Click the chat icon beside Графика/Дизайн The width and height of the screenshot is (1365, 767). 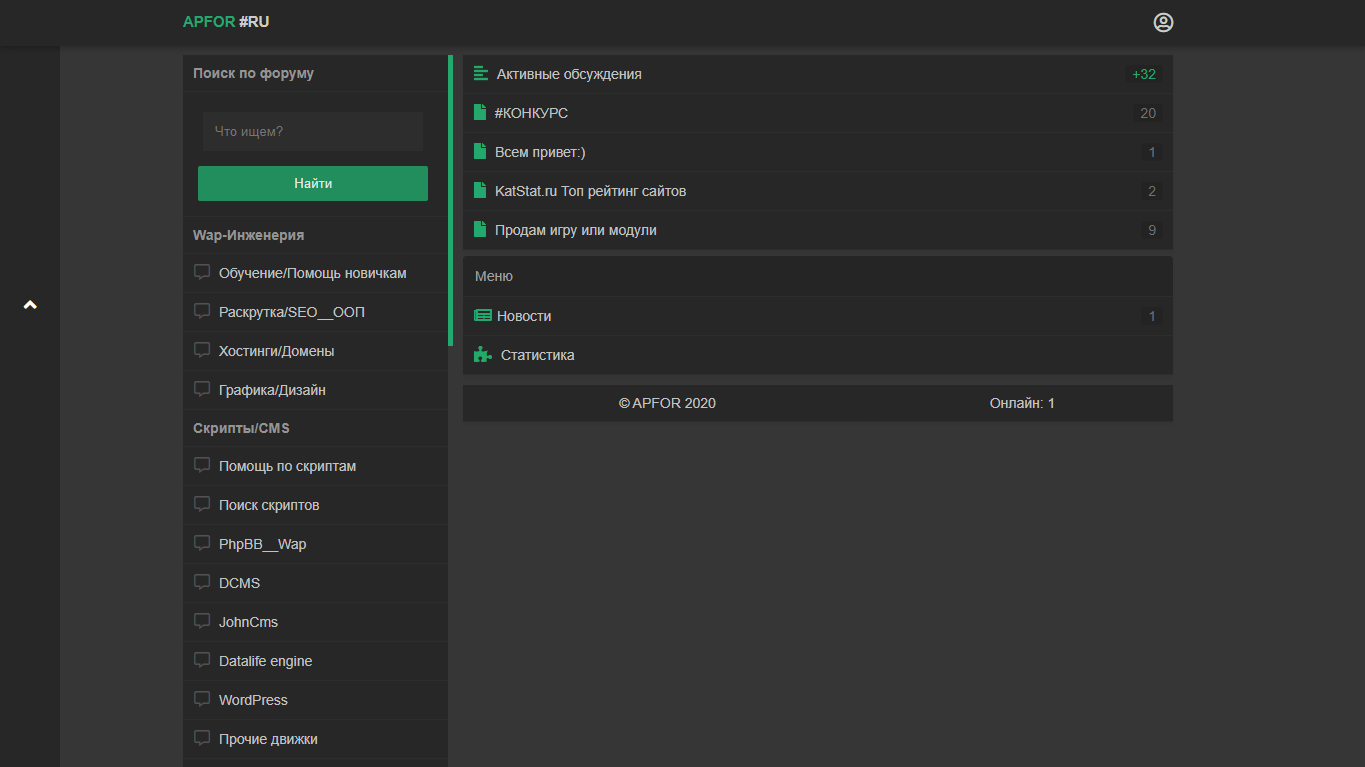[x=202, y=389]
